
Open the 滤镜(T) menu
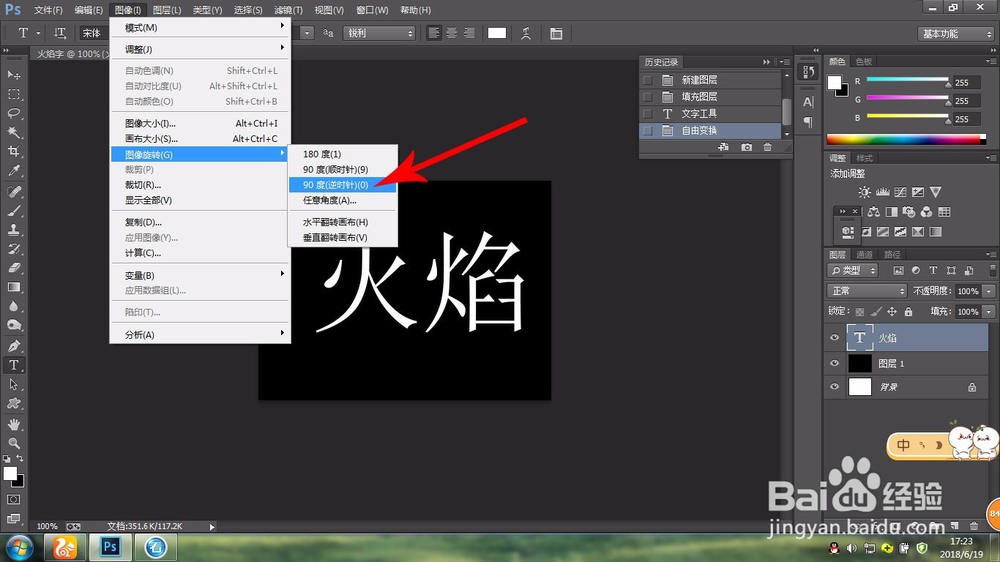(288, 10)
